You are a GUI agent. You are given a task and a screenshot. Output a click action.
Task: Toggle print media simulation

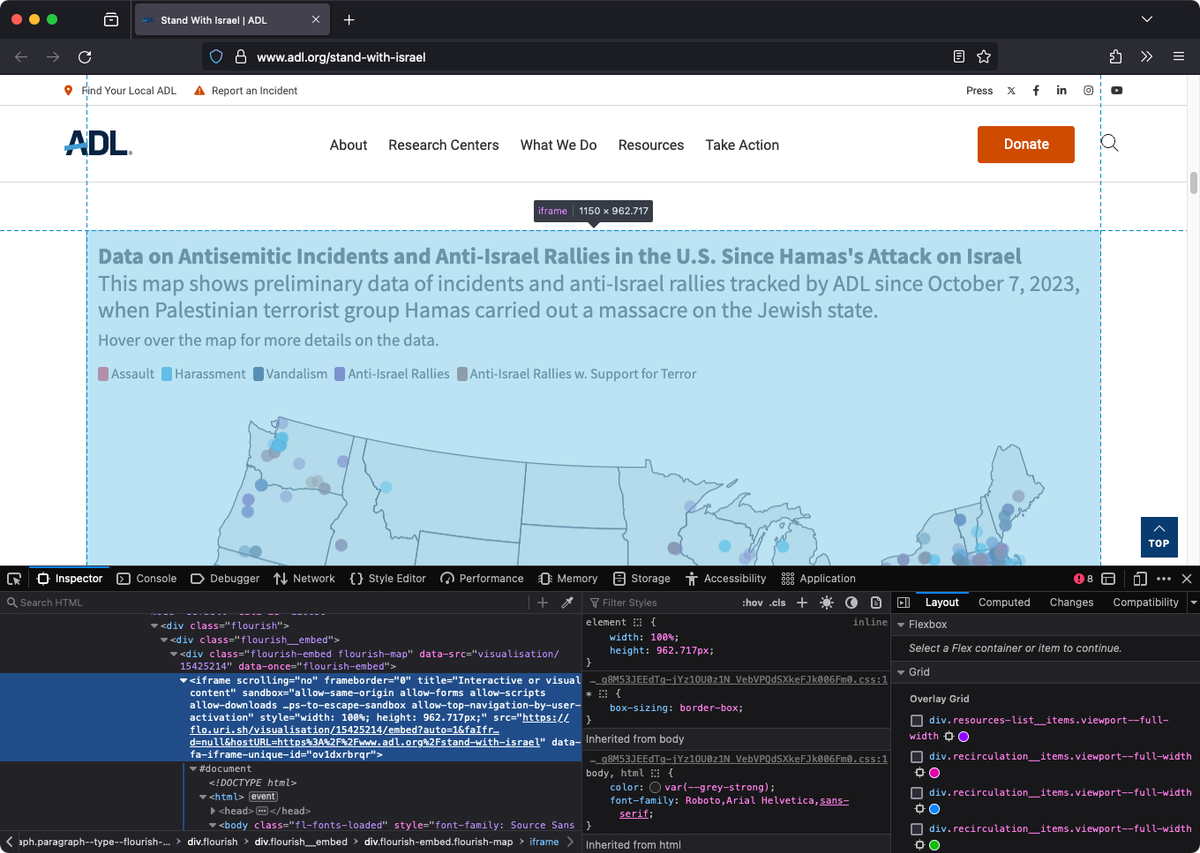(876, 603)
